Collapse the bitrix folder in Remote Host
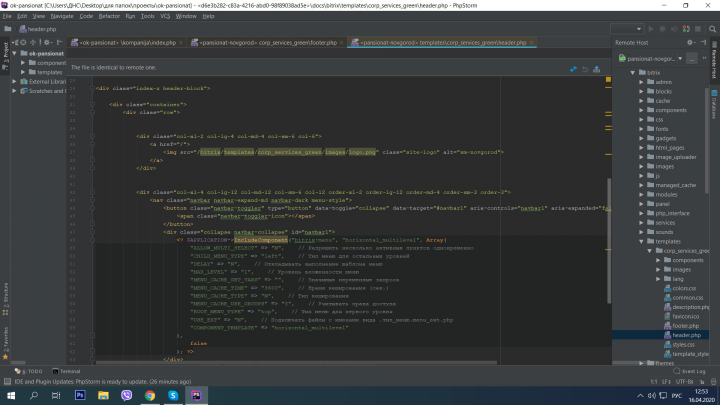The image size is (720, 405). coord(633,73)
